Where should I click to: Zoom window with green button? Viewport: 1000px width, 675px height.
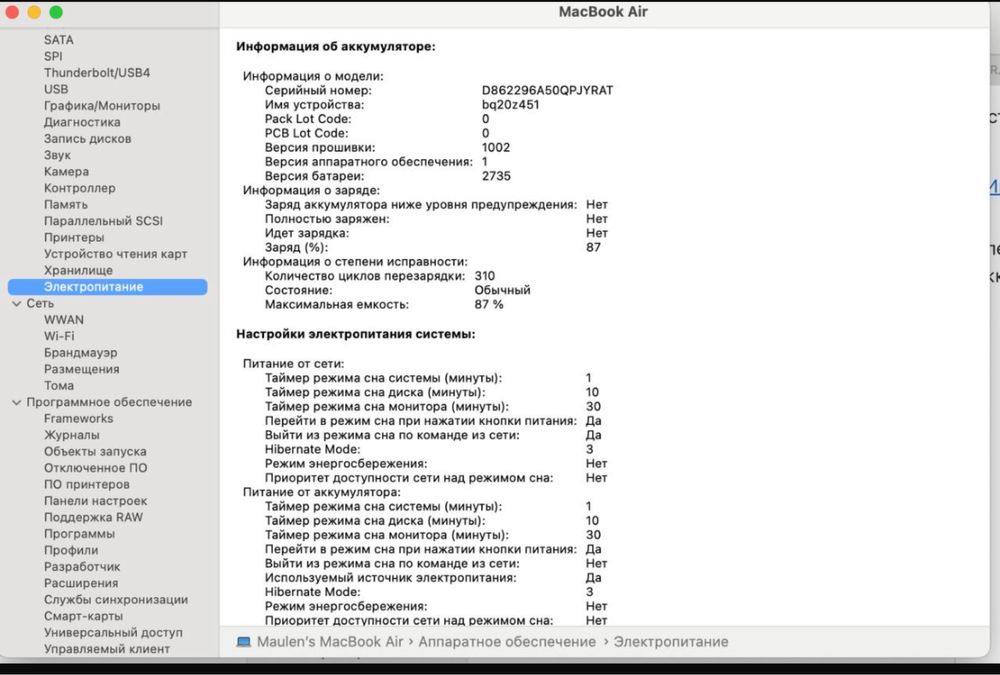click(56, 12)
